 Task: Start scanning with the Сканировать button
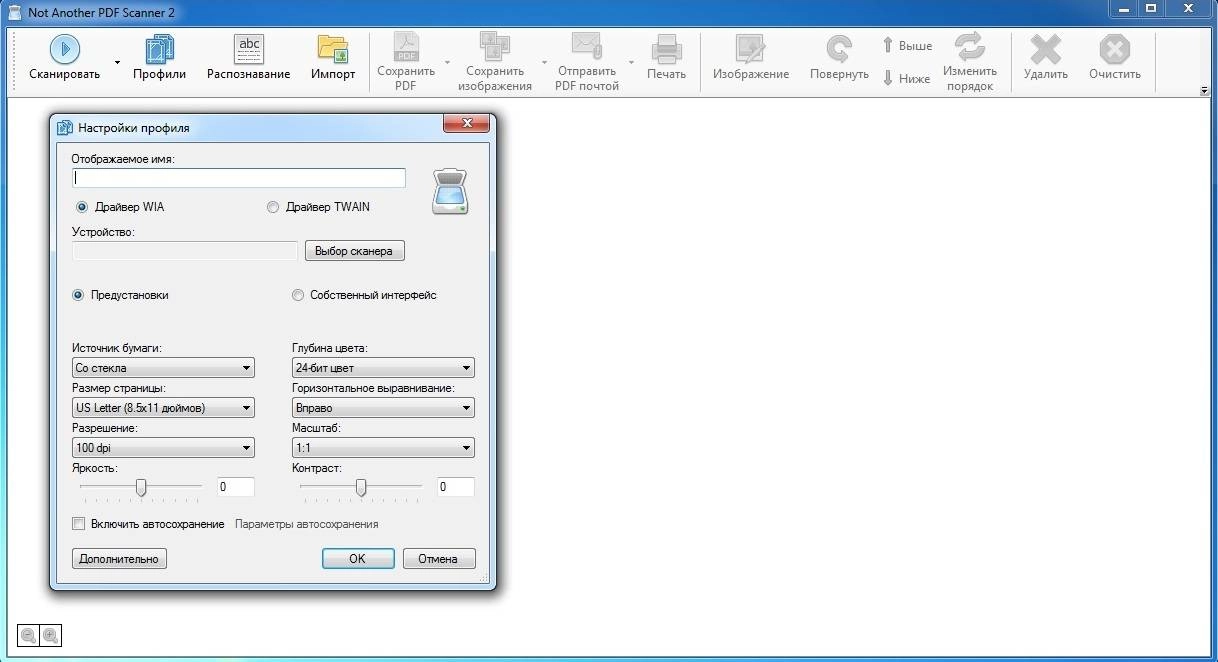[64, 59]
